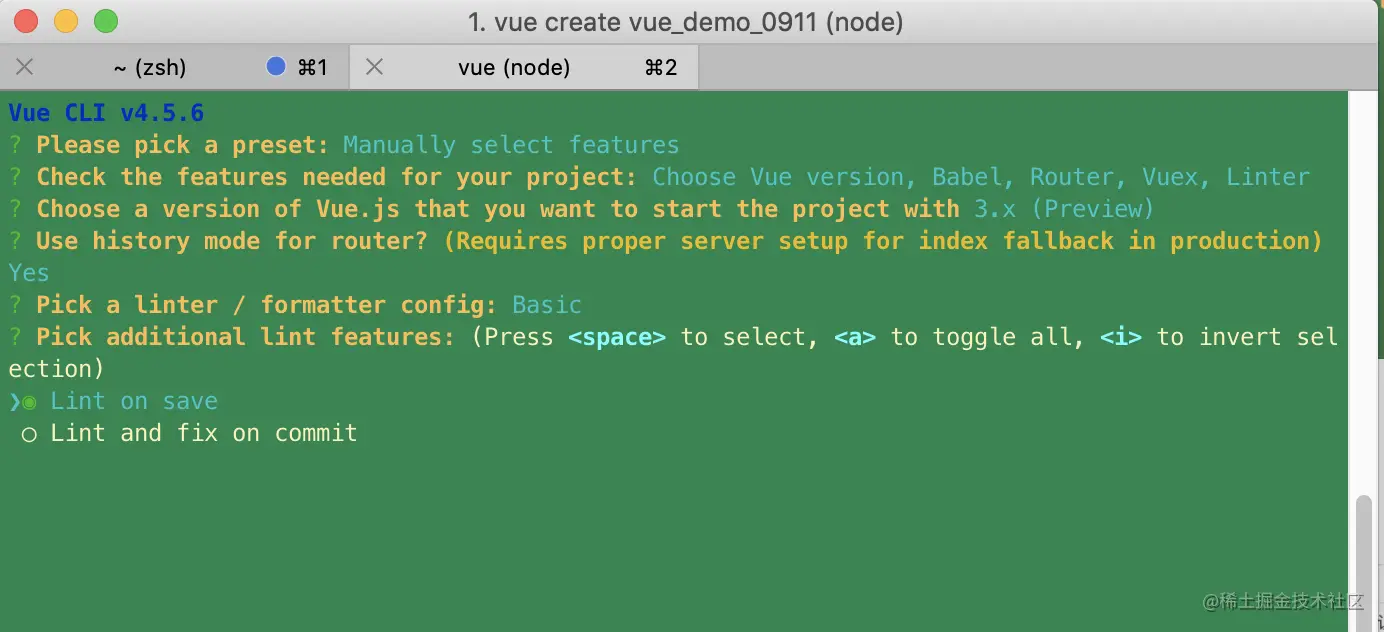Screen dimensions: 1384x632
Task: Click the '<space>' key hint
Action: point(617,337)
